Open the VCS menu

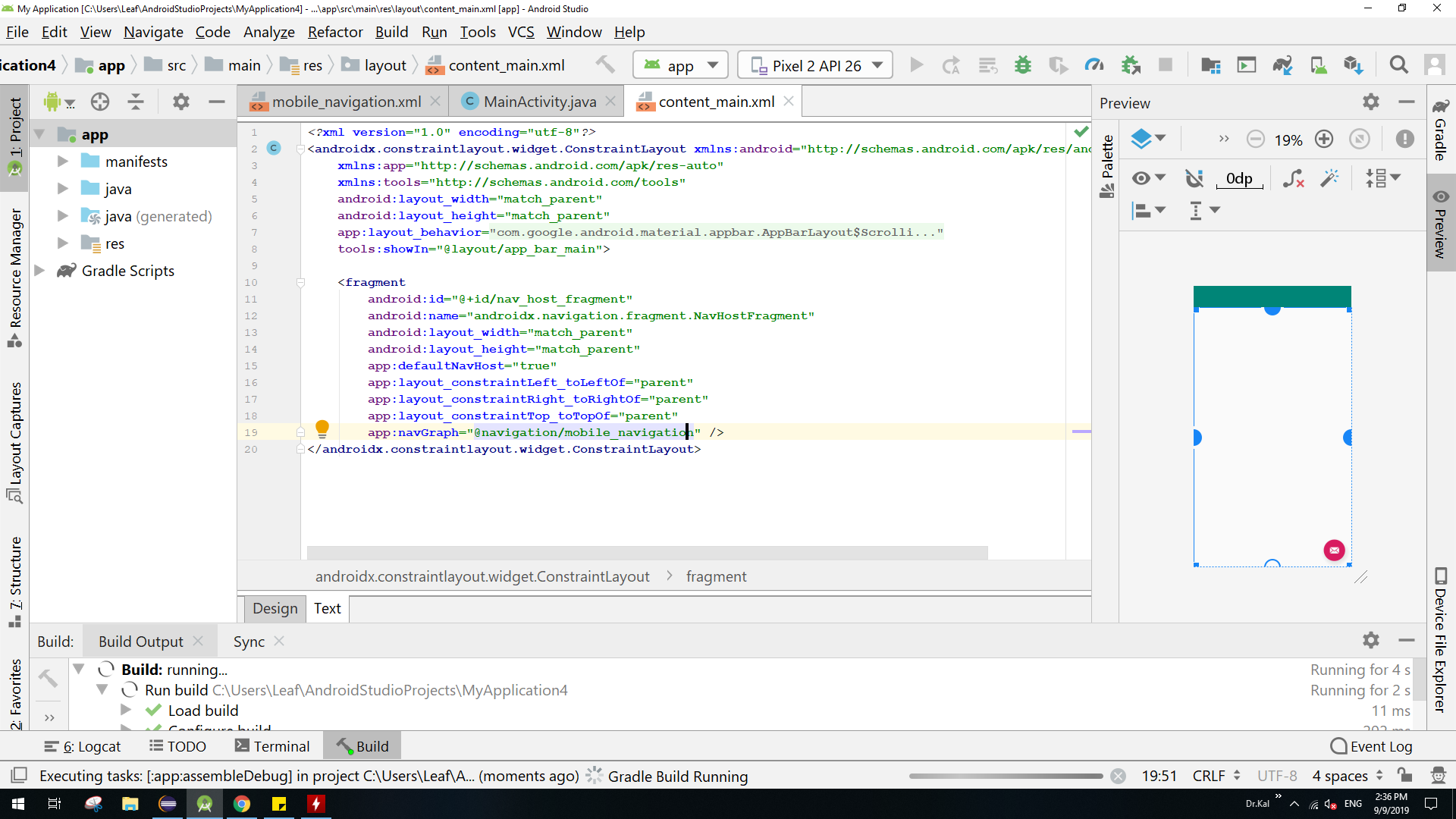point(521,32)
